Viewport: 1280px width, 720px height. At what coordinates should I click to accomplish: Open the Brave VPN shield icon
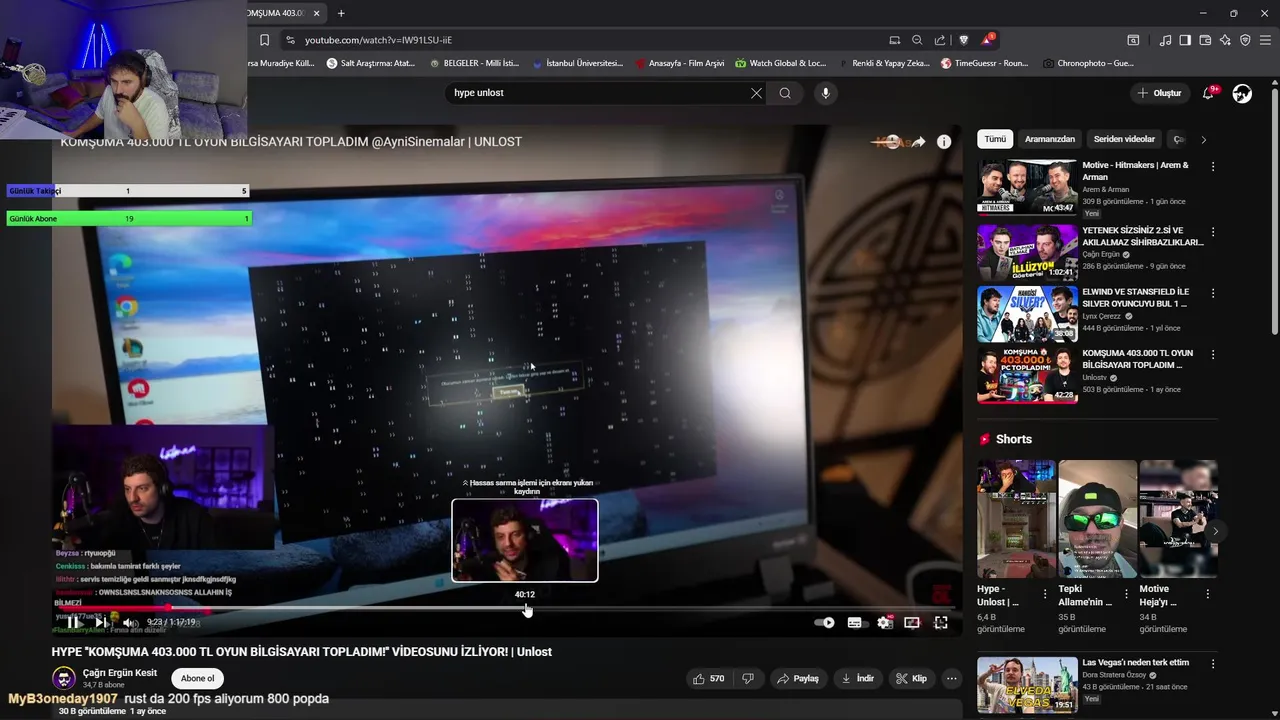[x=1245, y=40]
